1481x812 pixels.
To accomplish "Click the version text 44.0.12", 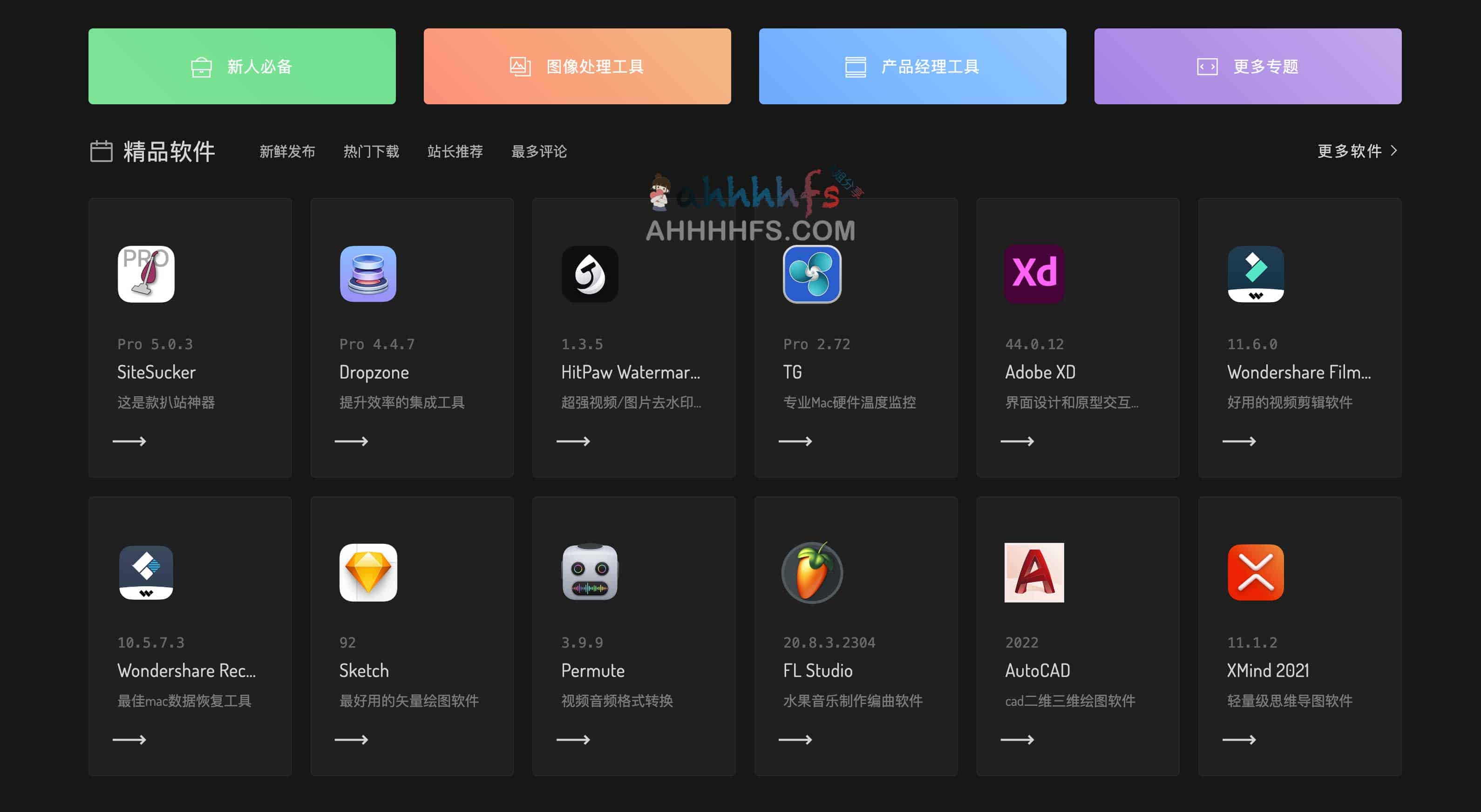I will coord(1034,344).
